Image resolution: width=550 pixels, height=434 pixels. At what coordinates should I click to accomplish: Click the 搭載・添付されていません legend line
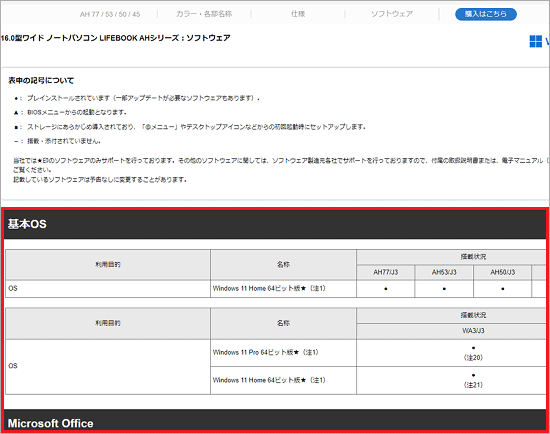coord(58,141)
